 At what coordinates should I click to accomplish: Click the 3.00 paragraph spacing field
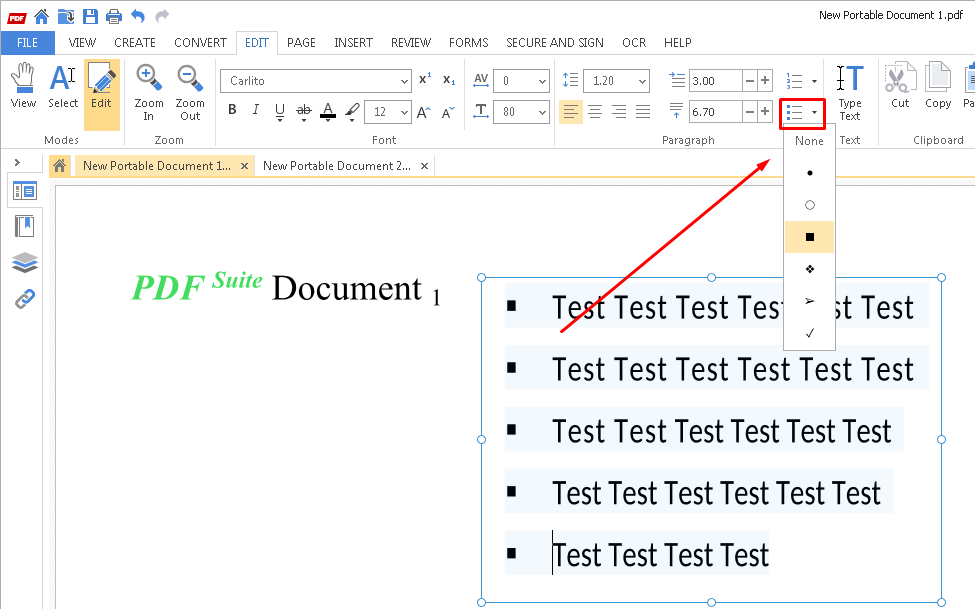pos(716,81)
